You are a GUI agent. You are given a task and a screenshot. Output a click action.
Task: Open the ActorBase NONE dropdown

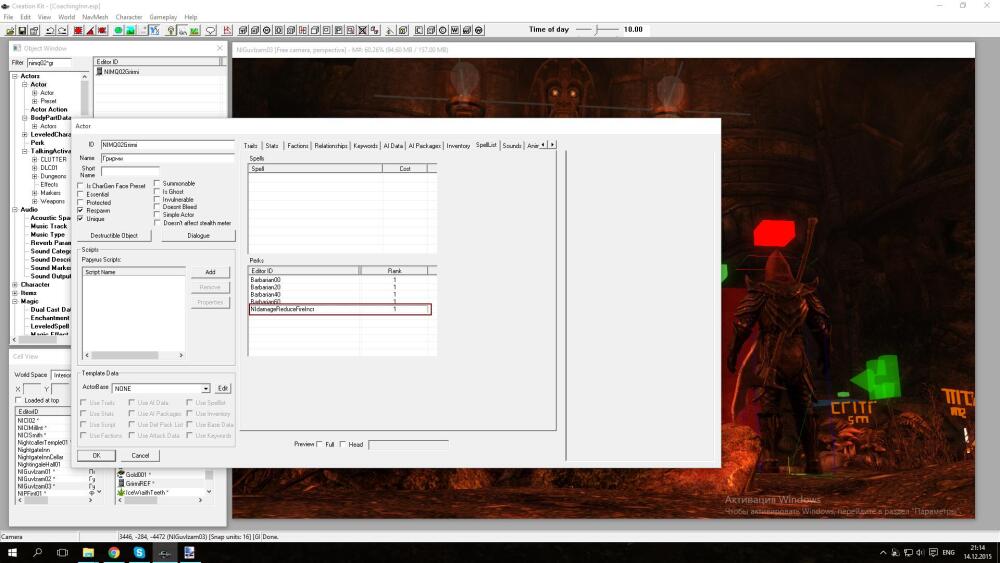(x=205, y=388)
